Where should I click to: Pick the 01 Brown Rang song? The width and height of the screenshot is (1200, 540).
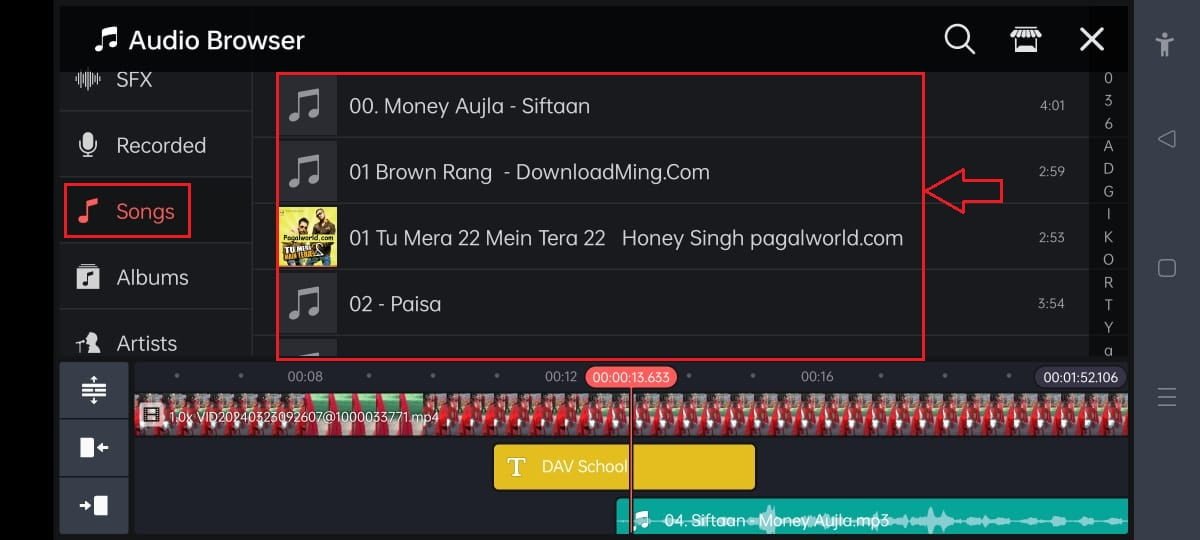click(600, 171)
